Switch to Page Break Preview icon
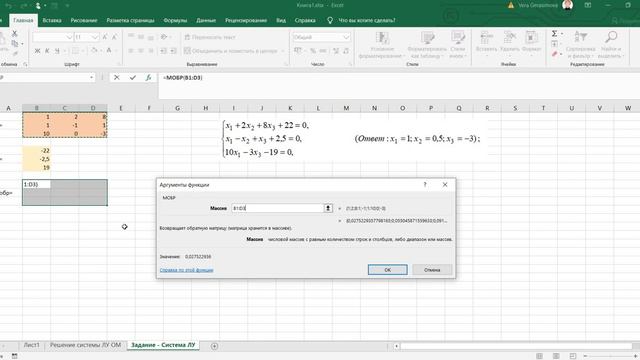The height and width of the screenshot is (360, 640). 573,356
